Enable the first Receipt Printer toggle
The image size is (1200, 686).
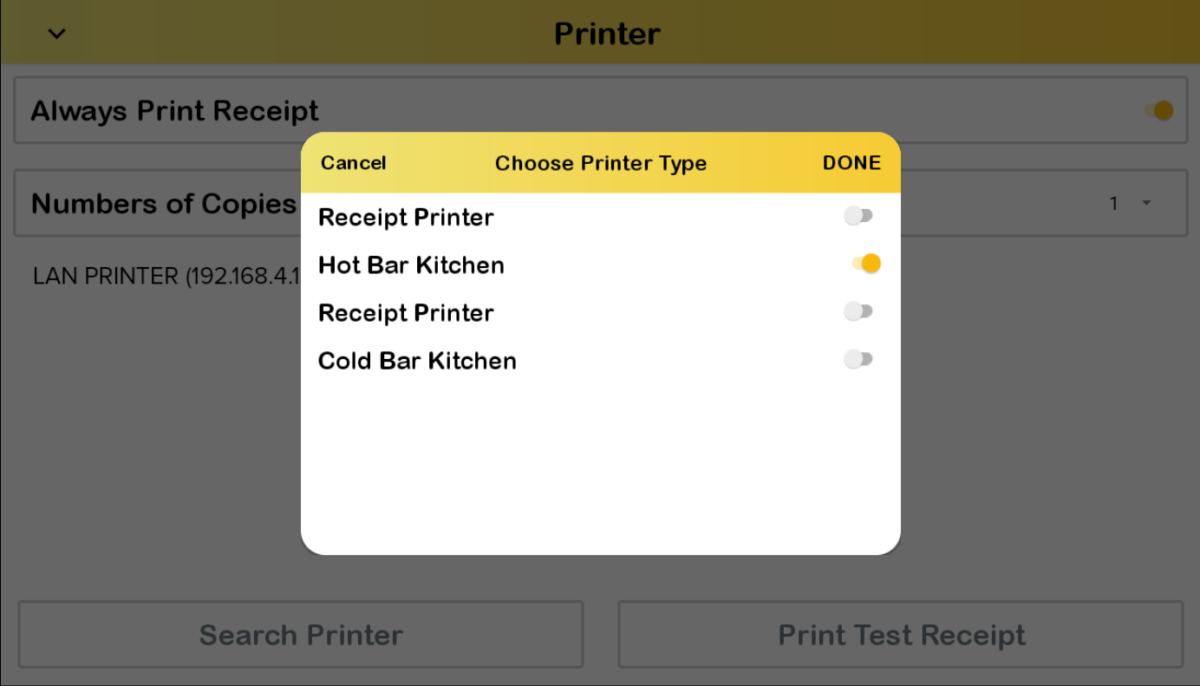point(859,215)
